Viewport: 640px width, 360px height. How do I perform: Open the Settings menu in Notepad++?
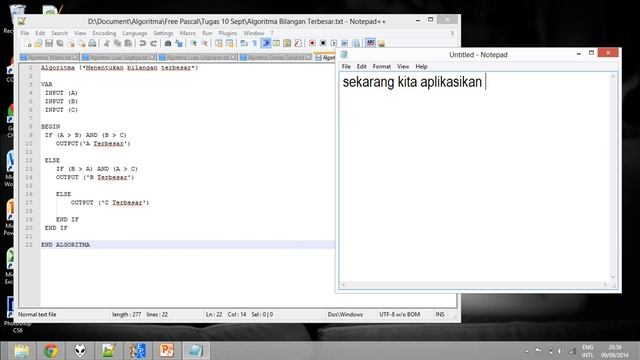pos(163,33)
